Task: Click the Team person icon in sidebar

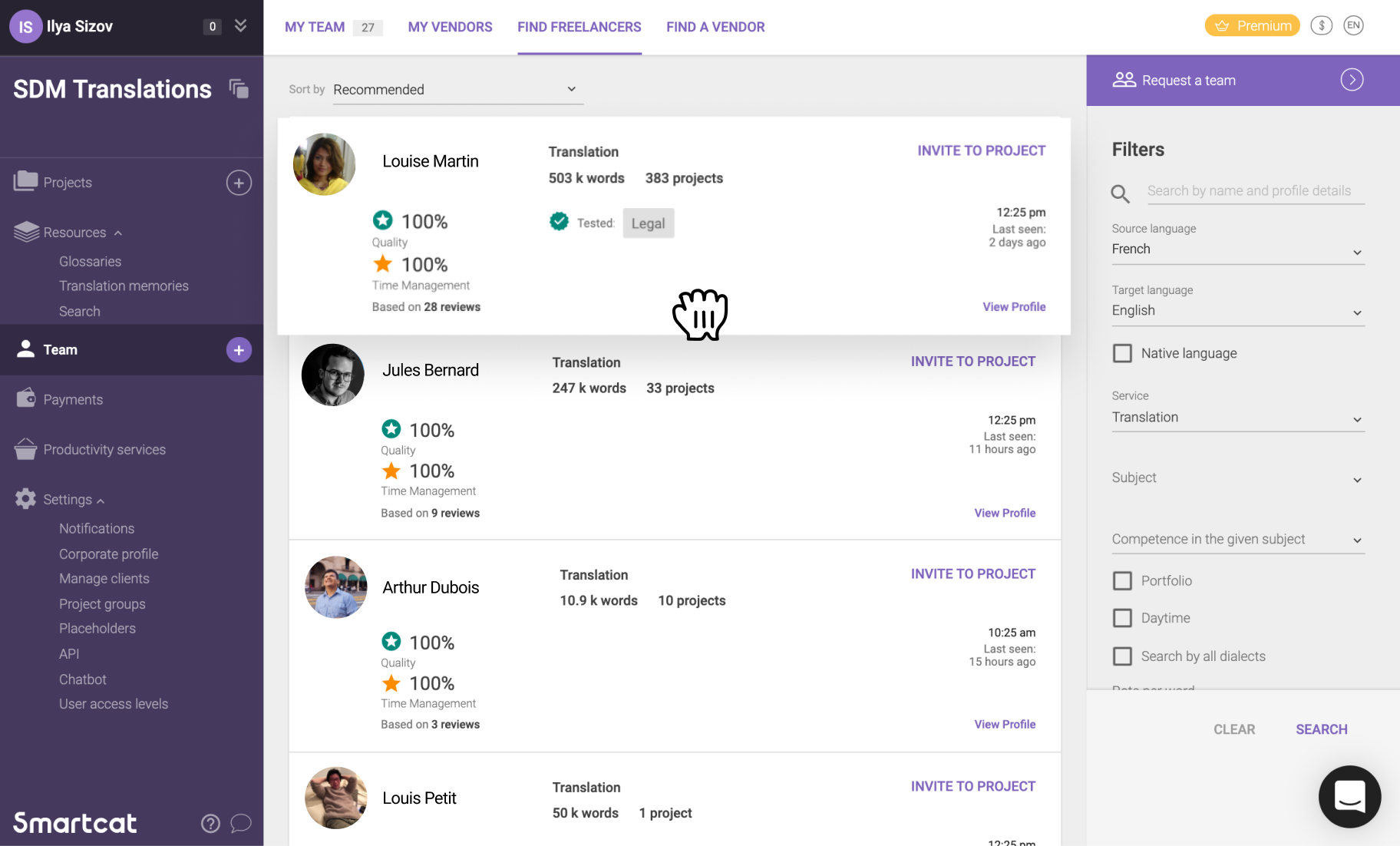Action: (25, 349)
